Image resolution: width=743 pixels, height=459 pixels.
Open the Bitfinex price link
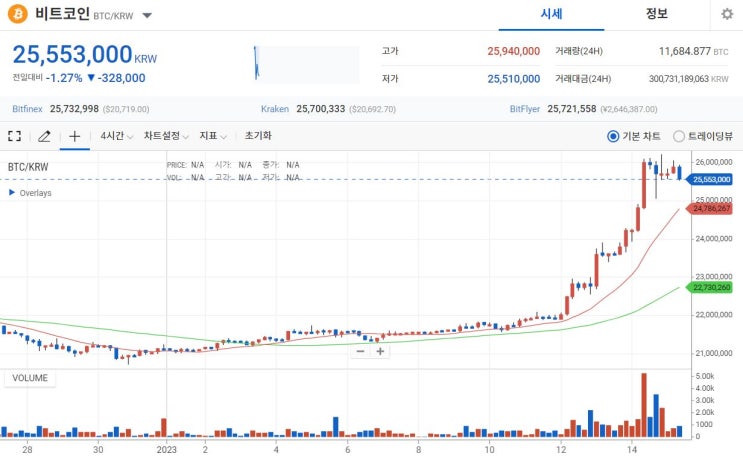click(x=27, y=109)
